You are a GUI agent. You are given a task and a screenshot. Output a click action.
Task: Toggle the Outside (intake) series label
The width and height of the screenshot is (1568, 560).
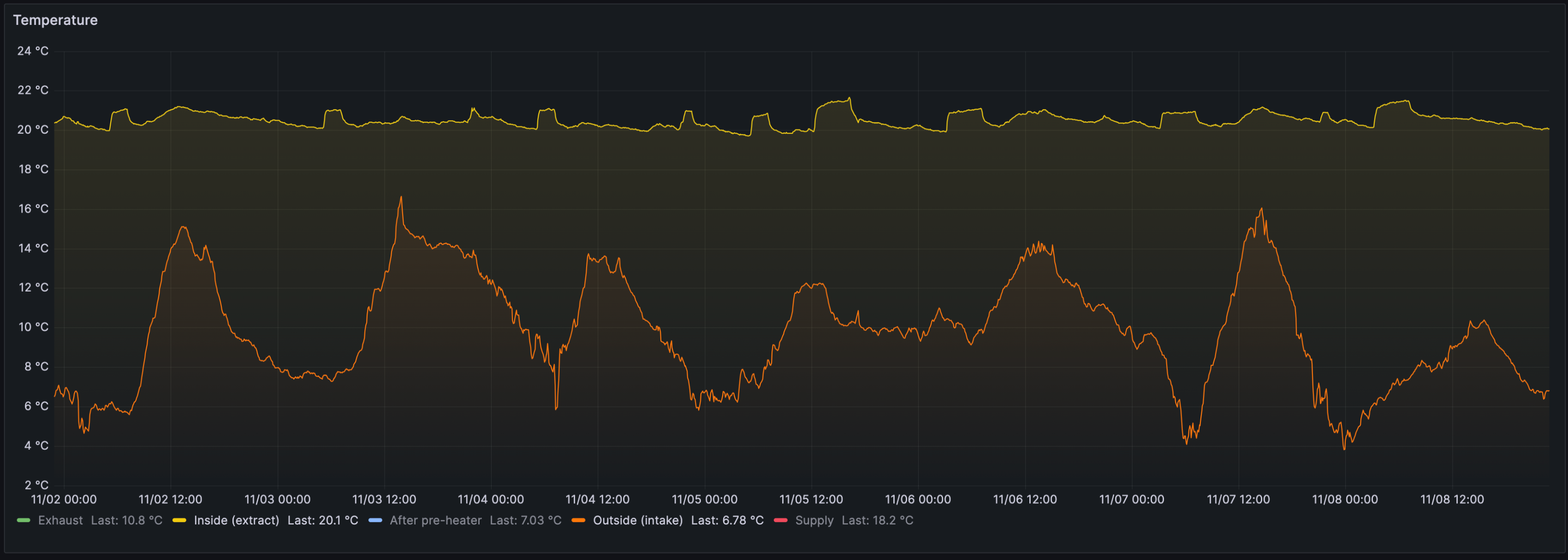pyautogui.click(x=637, y=520)
